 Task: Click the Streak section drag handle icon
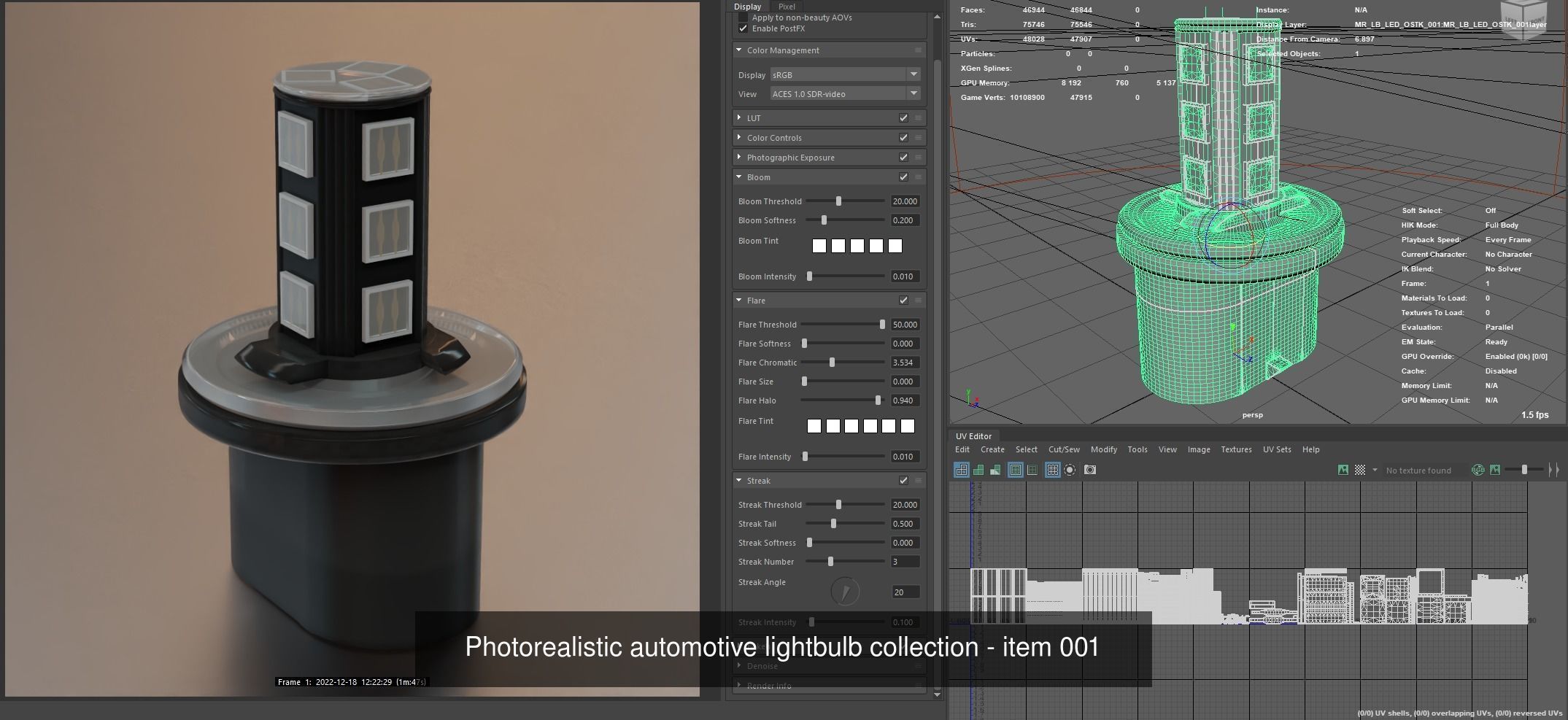[x=918, y=481]
